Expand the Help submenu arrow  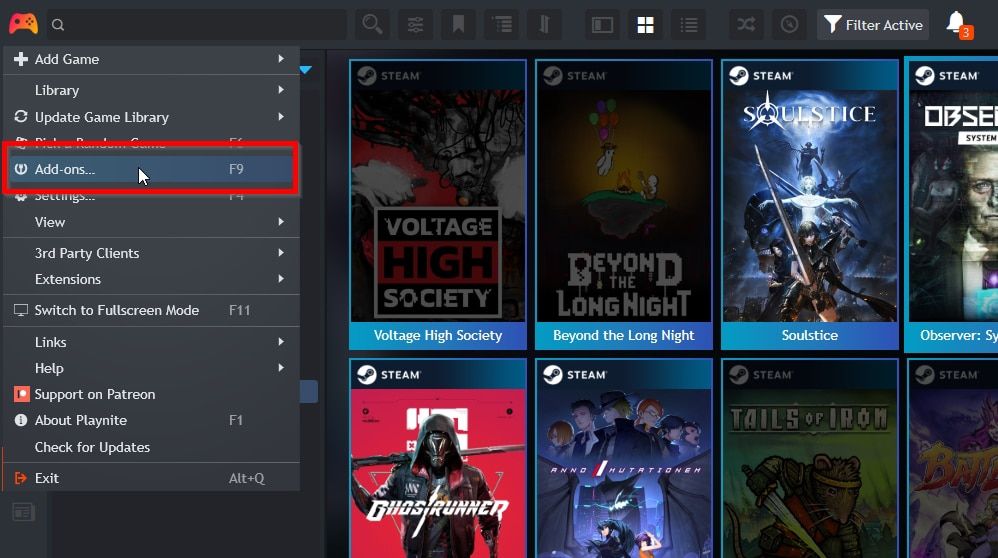[x=281, y=368]
